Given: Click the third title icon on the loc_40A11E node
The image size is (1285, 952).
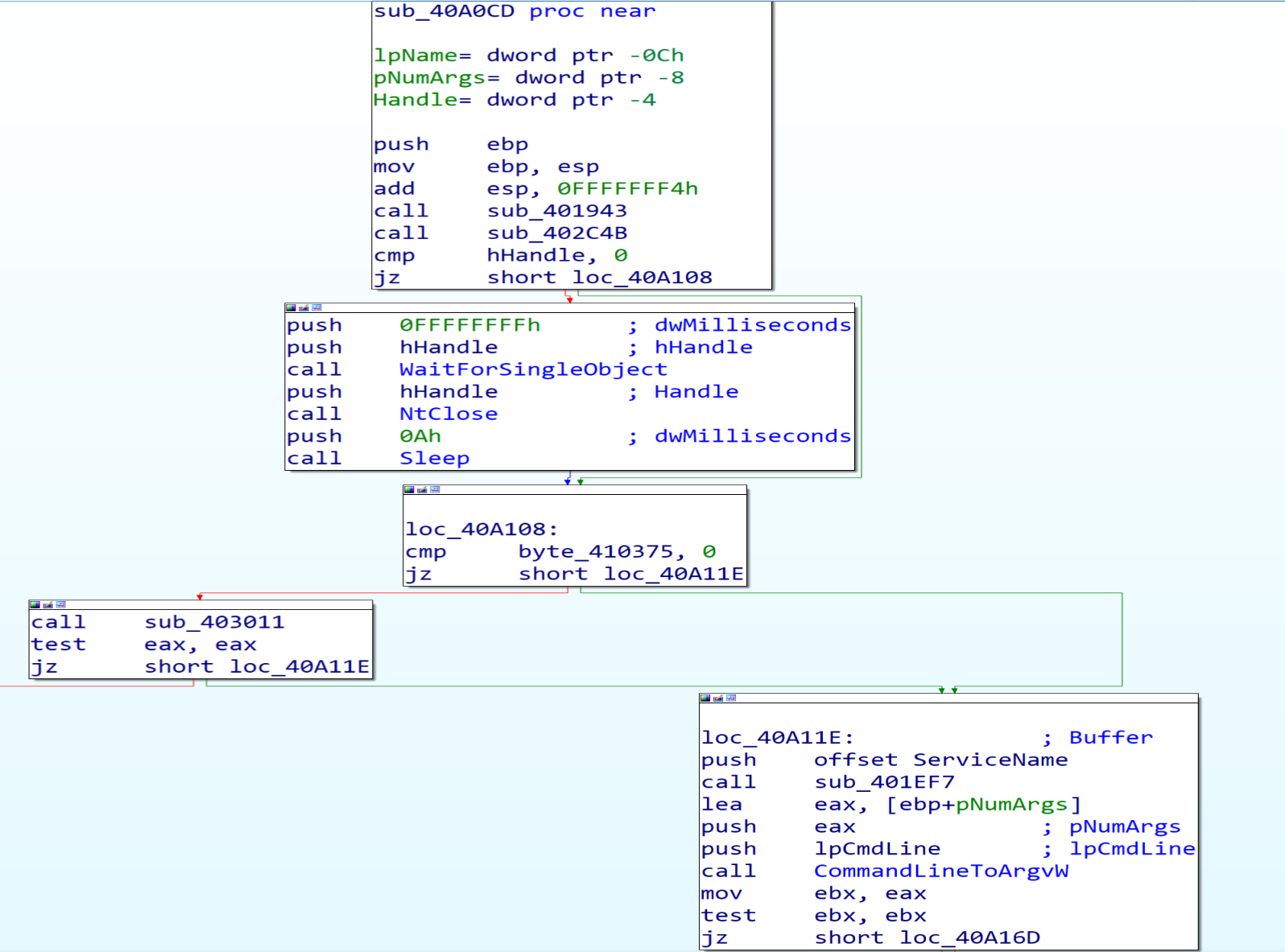Looking at the screenshot, I should pyautogui.click(x=731, y=698).
